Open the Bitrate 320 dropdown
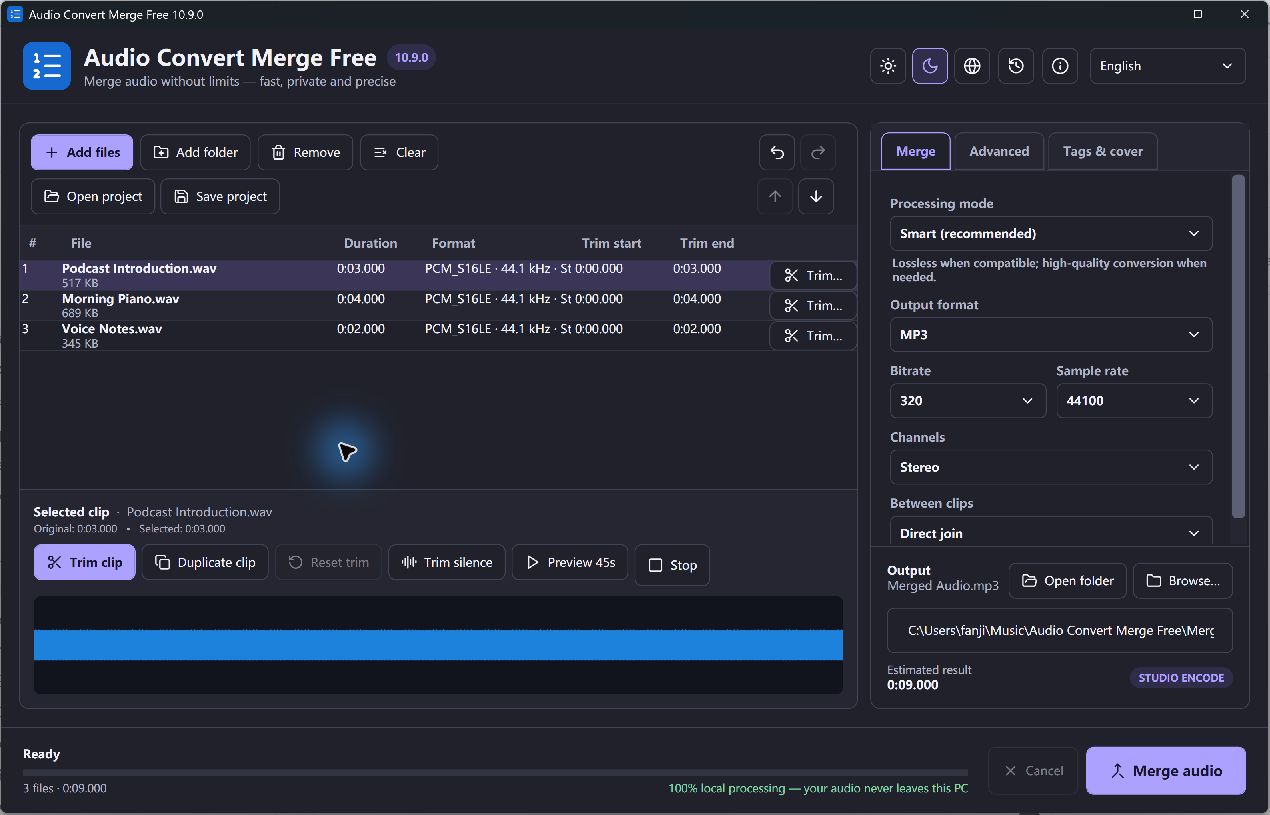 (x=968, y=400)
